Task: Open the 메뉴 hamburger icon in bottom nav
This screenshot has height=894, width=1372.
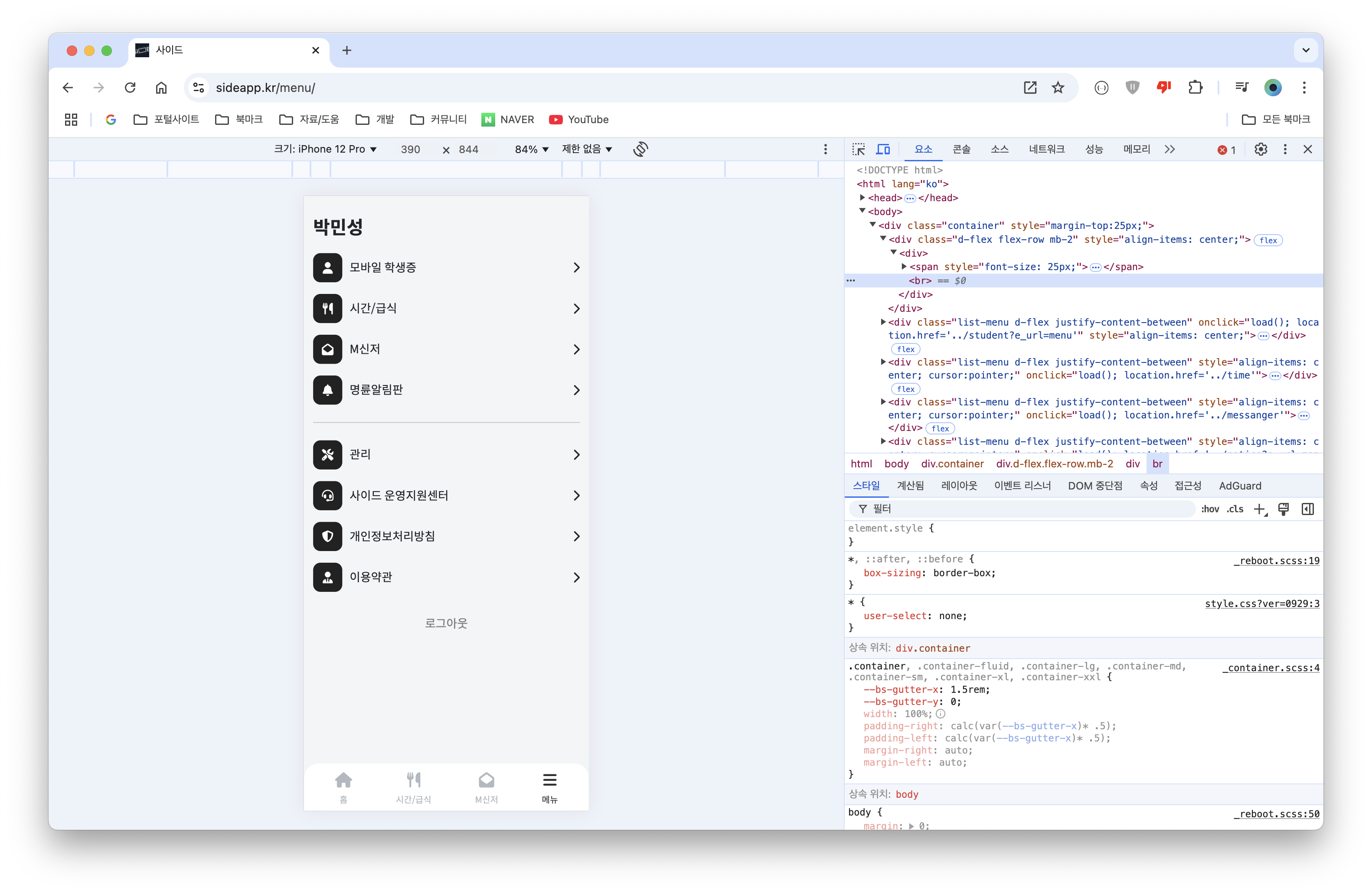Action: coord(549,781)
